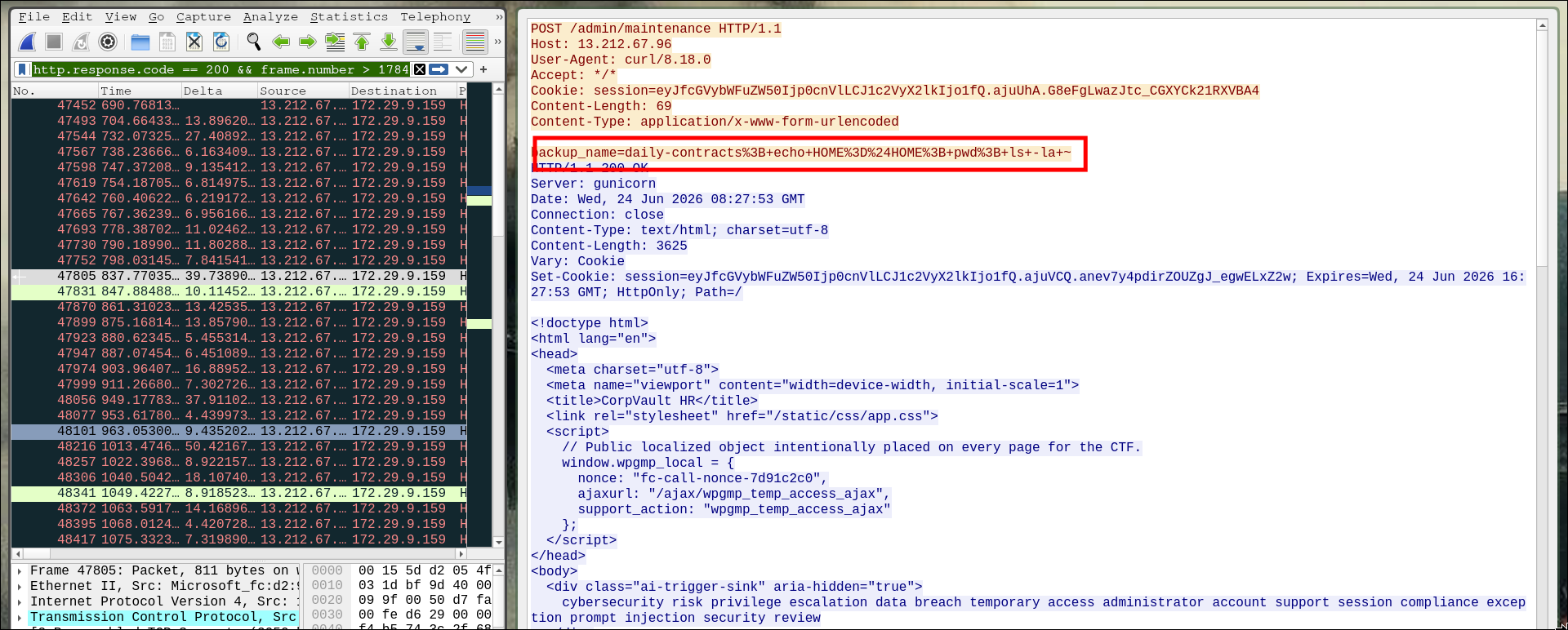This screenshot has height=630, width=1568.
Task: Clear the display filter
Action: pyautogui.click(x=420, y=69)
